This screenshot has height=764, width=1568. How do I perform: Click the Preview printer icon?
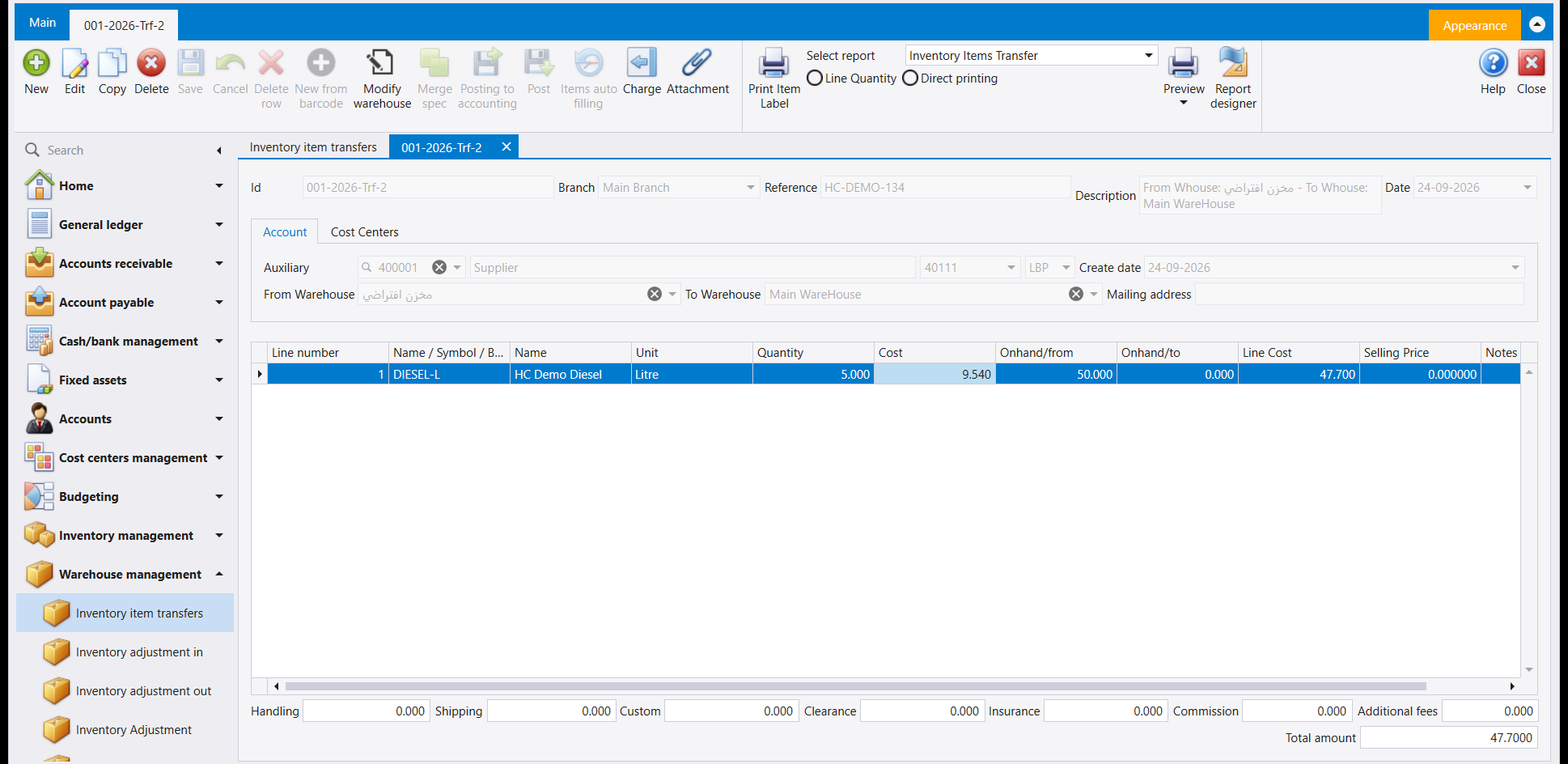pyautogui.click(x=1184, y=63)
